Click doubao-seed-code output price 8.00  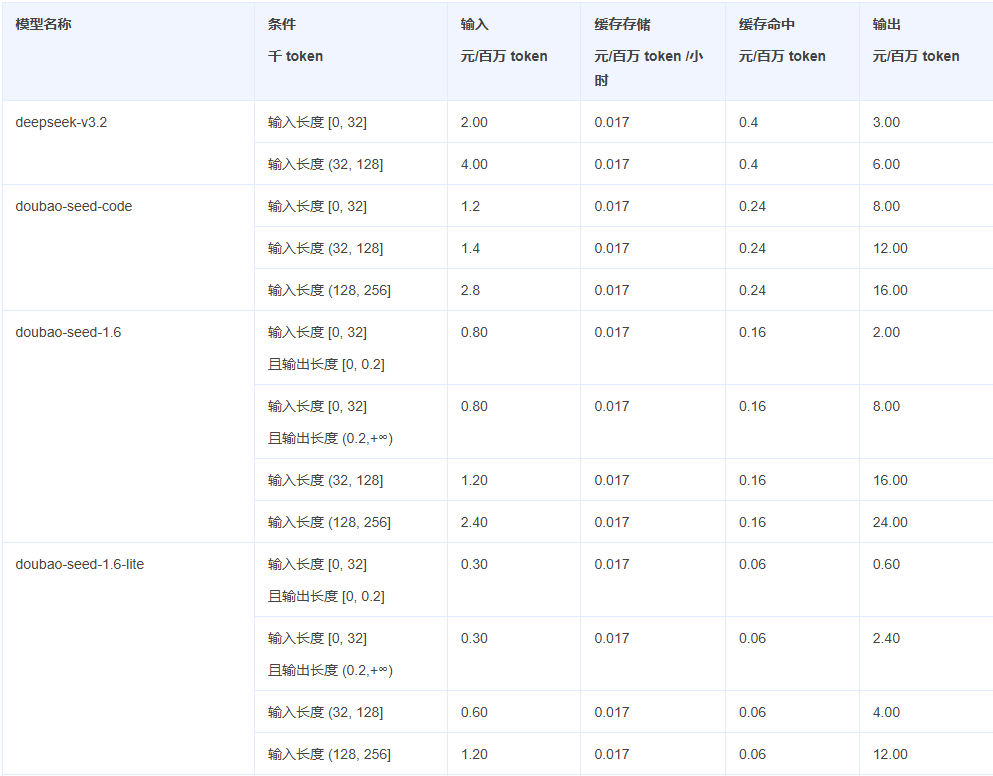886,207
